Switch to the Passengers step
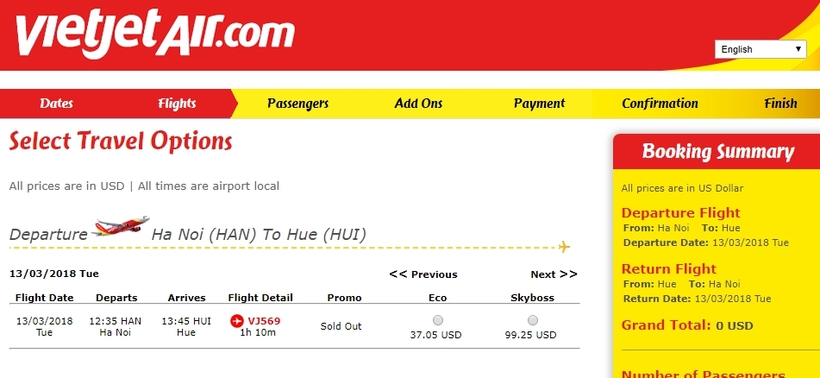The image size is (820, 378). [x=298, y=104]
